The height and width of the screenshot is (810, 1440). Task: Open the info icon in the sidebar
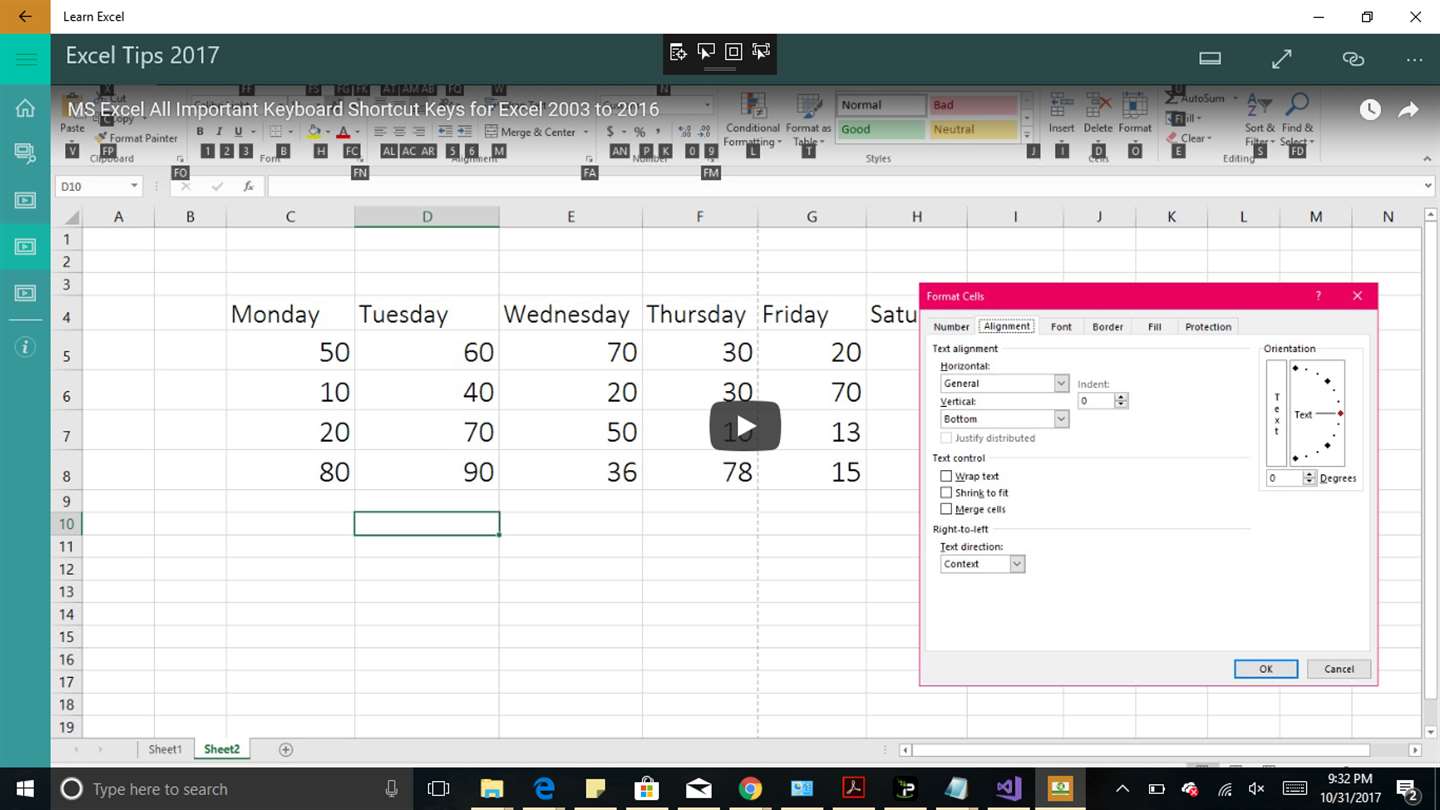coord(25,347)
